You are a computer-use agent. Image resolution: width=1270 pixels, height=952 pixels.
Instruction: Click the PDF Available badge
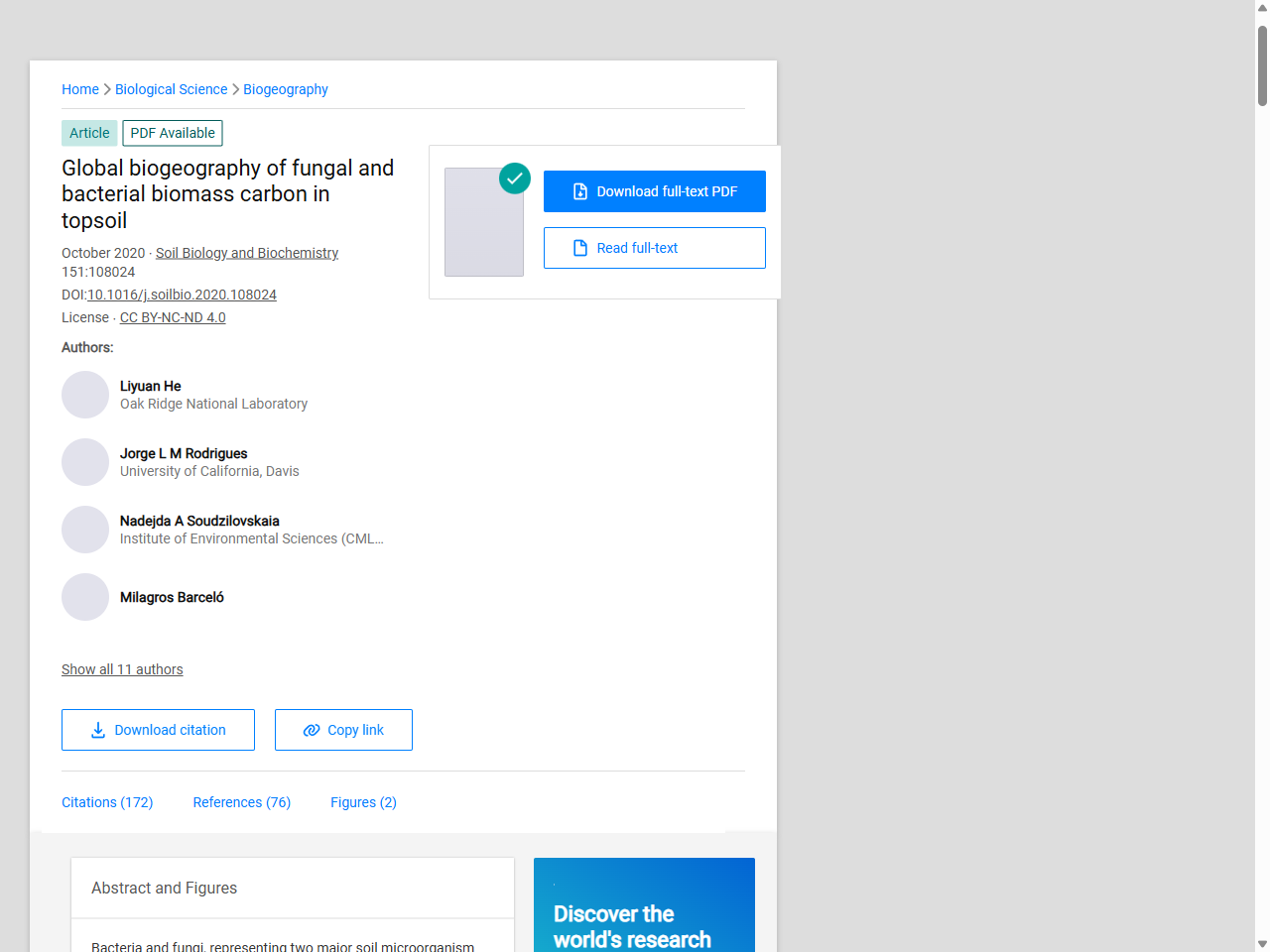[173, 133]
